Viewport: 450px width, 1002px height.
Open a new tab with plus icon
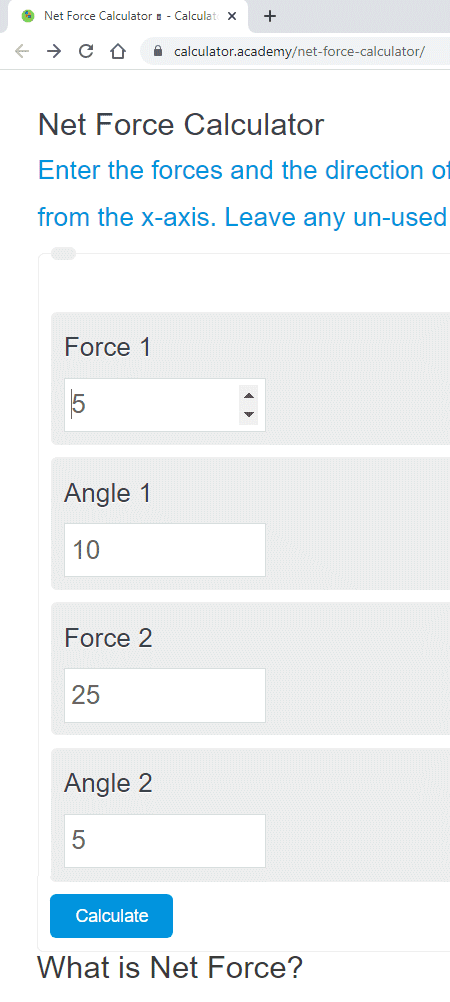270,16
